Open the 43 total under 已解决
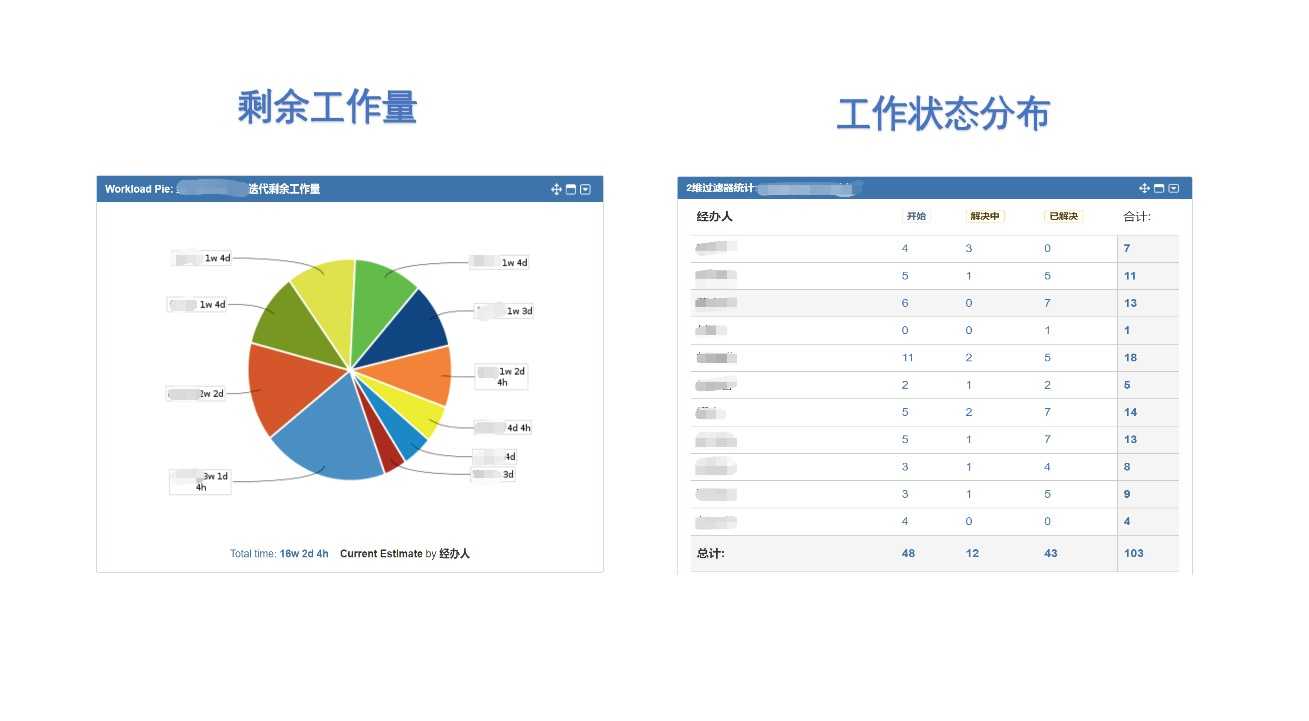The width and height of the screenshot is (1309, 721). [x=1050, y=553]
